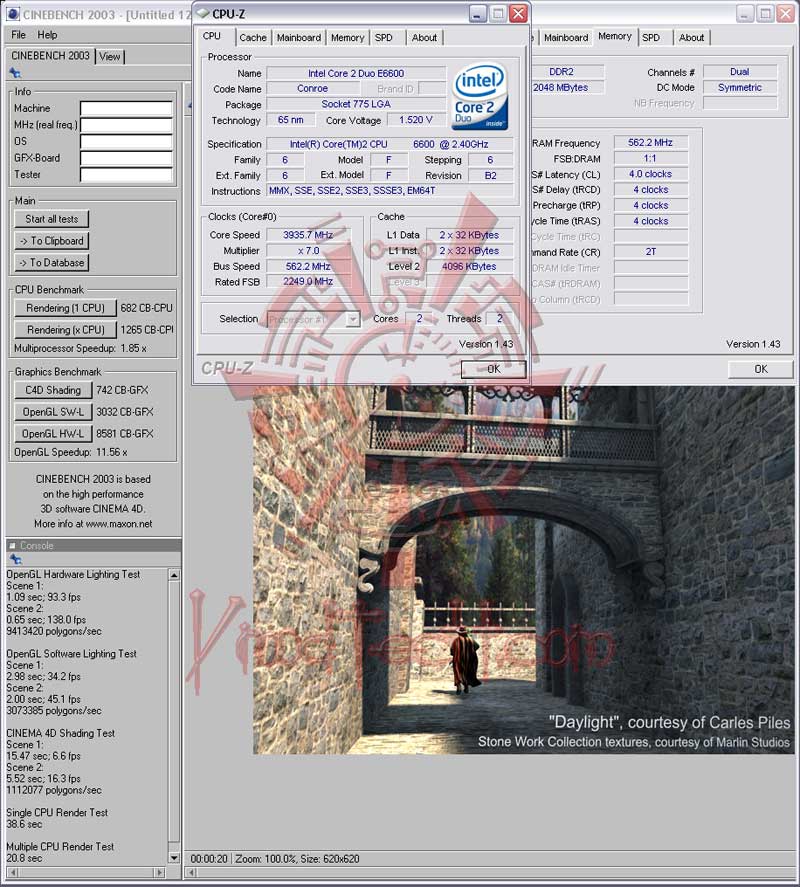Click the CINEBENCH app icon in title bar
The width and height of the screenshot is (800, 887).
point(12,14)
